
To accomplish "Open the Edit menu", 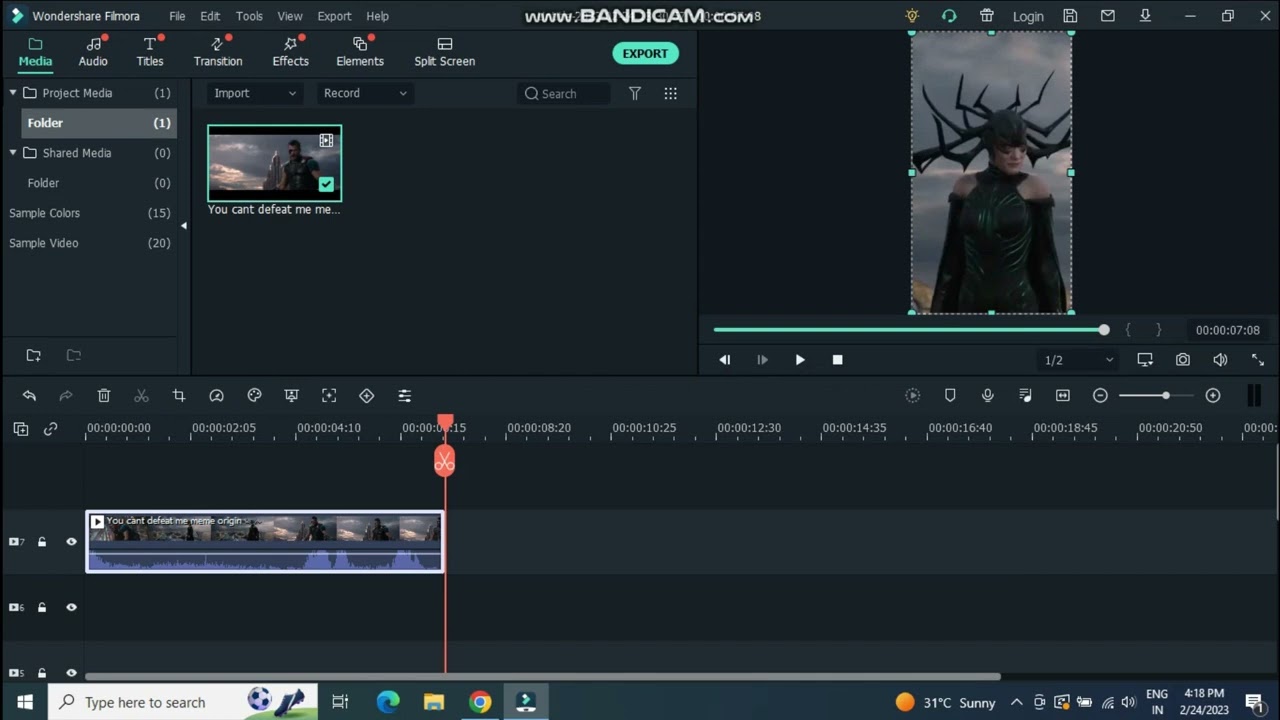I will 210,16.
